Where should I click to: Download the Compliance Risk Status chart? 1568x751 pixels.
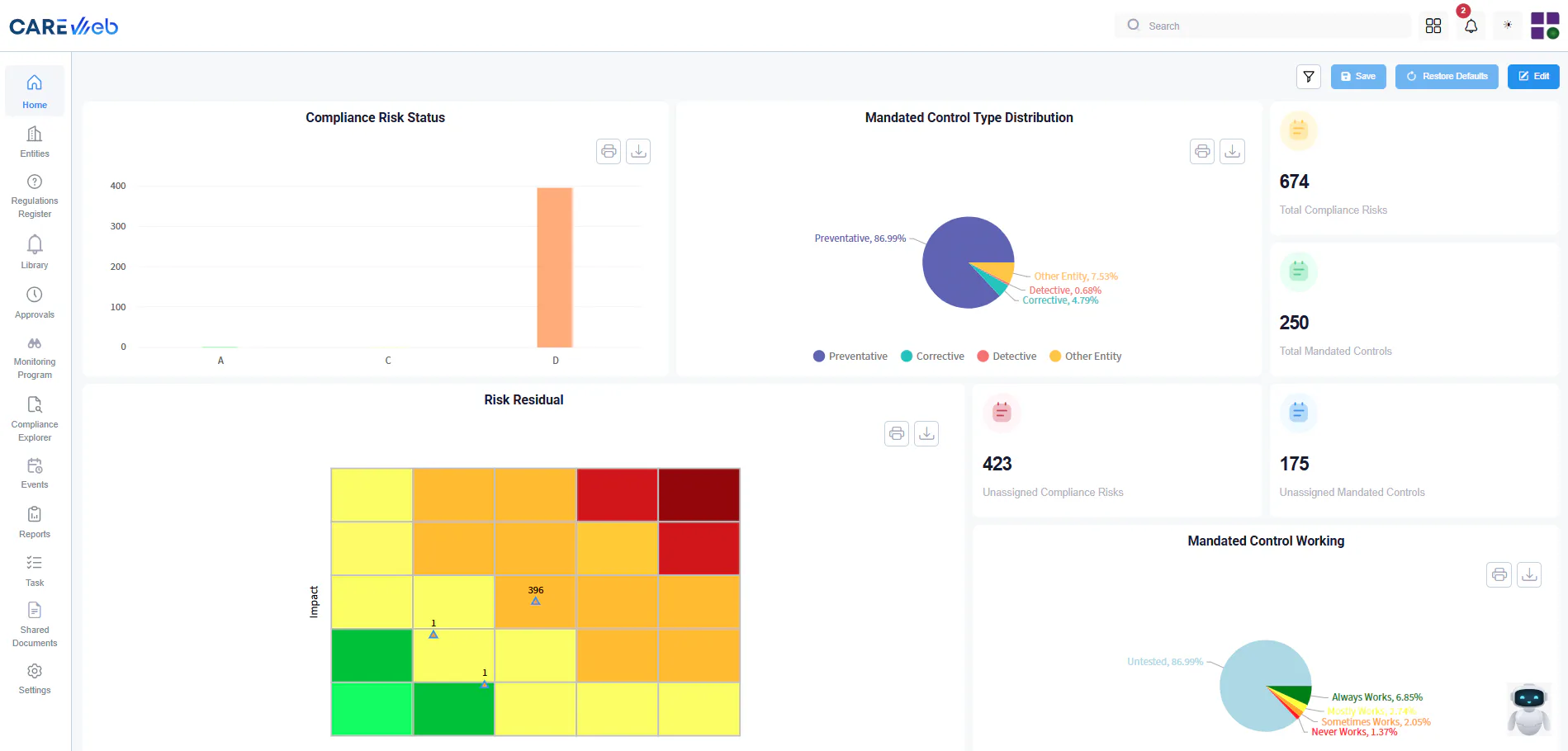pos(638,151)
